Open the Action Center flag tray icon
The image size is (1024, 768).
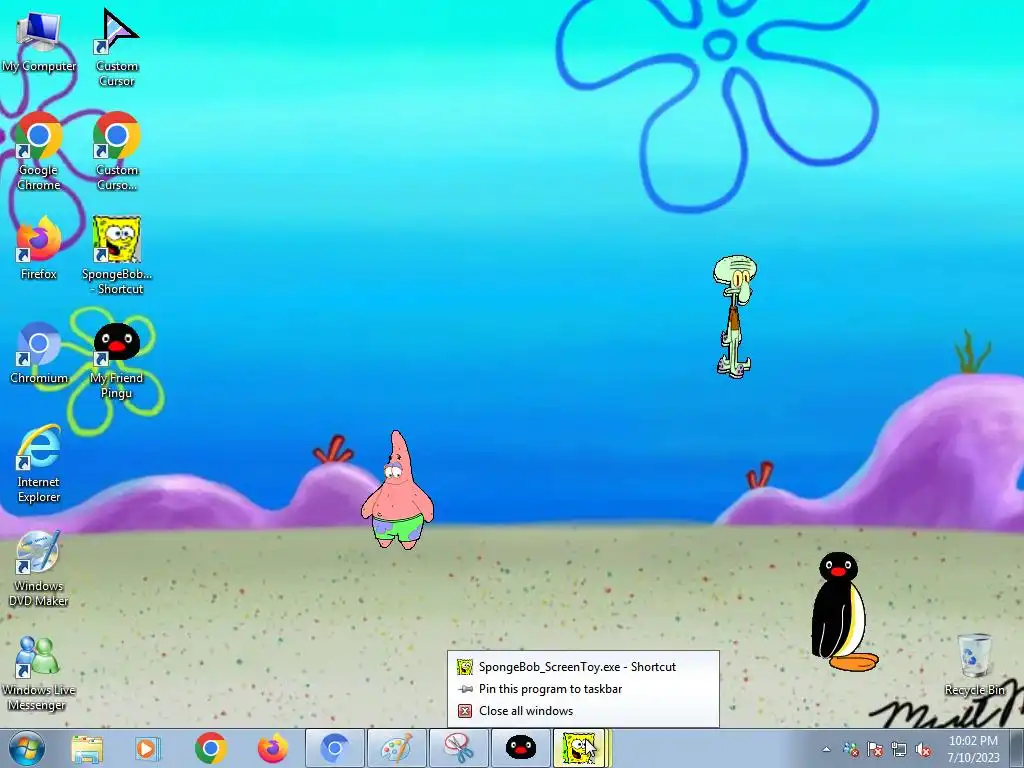(875, 749)
